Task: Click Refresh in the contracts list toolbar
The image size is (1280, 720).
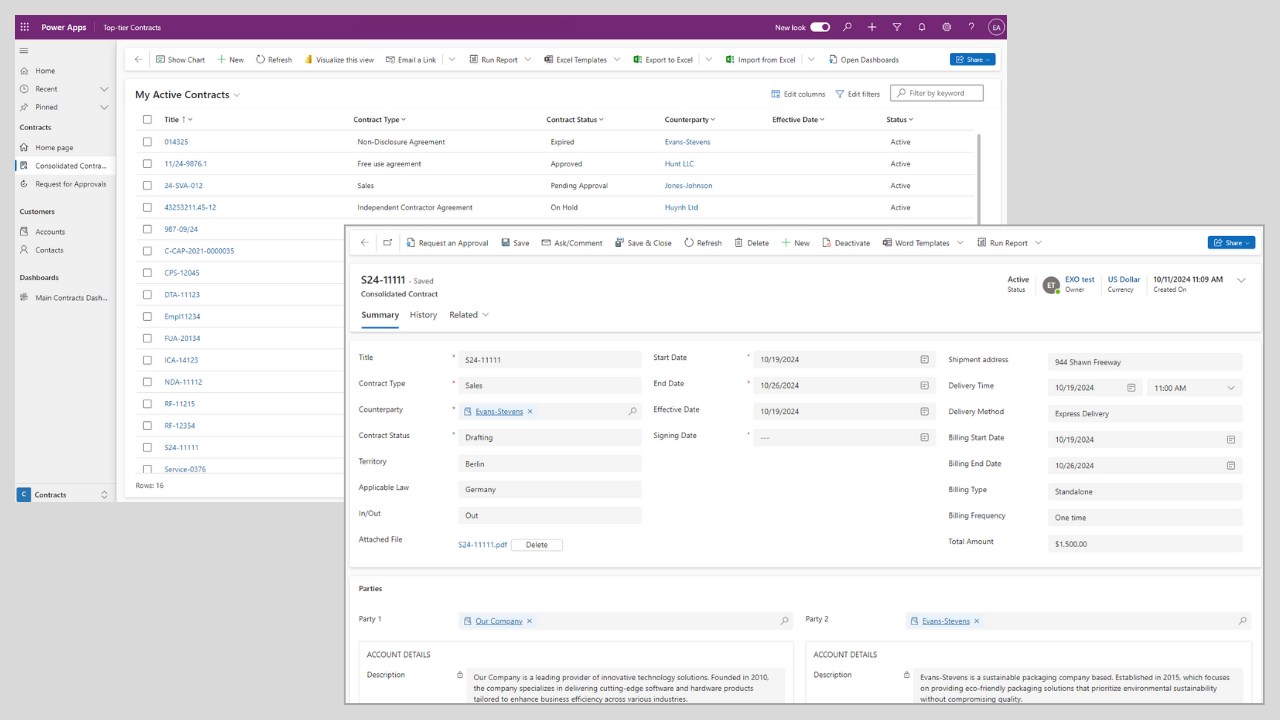Action: 274,60
